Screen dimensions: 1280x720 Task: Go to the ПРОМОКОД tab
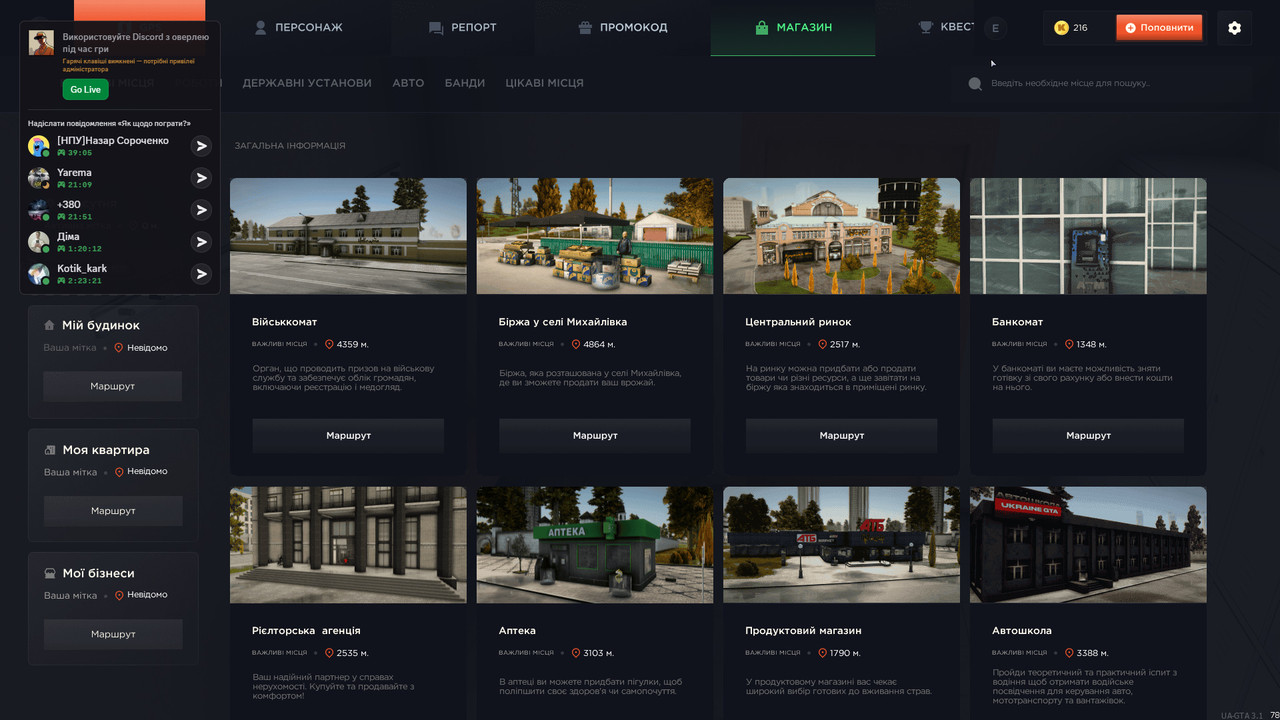[x=622, y=27]
